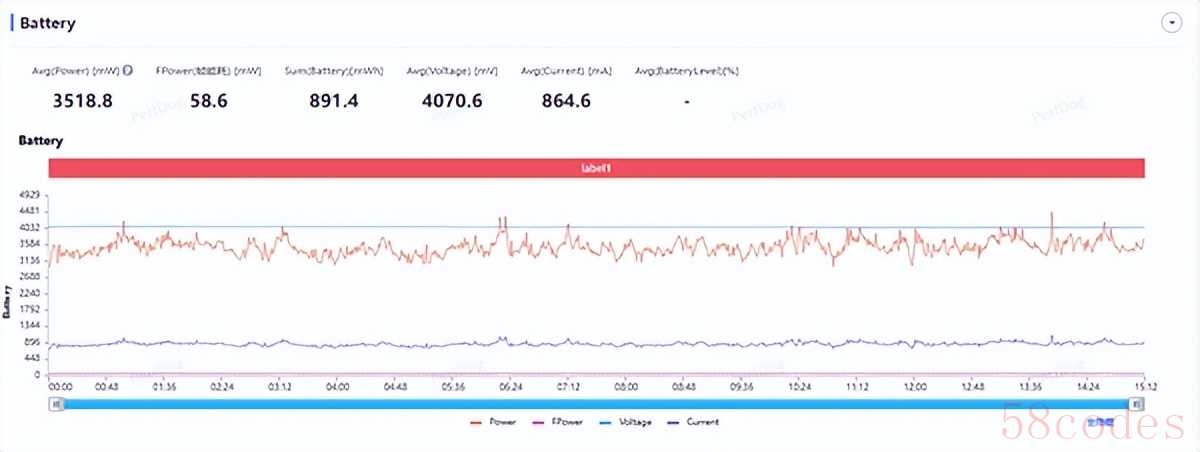The height and width of the screenshot is (452, 1200).
Task: Click the Avg(Current) value 864.6
Action: (x=566, y=100)
